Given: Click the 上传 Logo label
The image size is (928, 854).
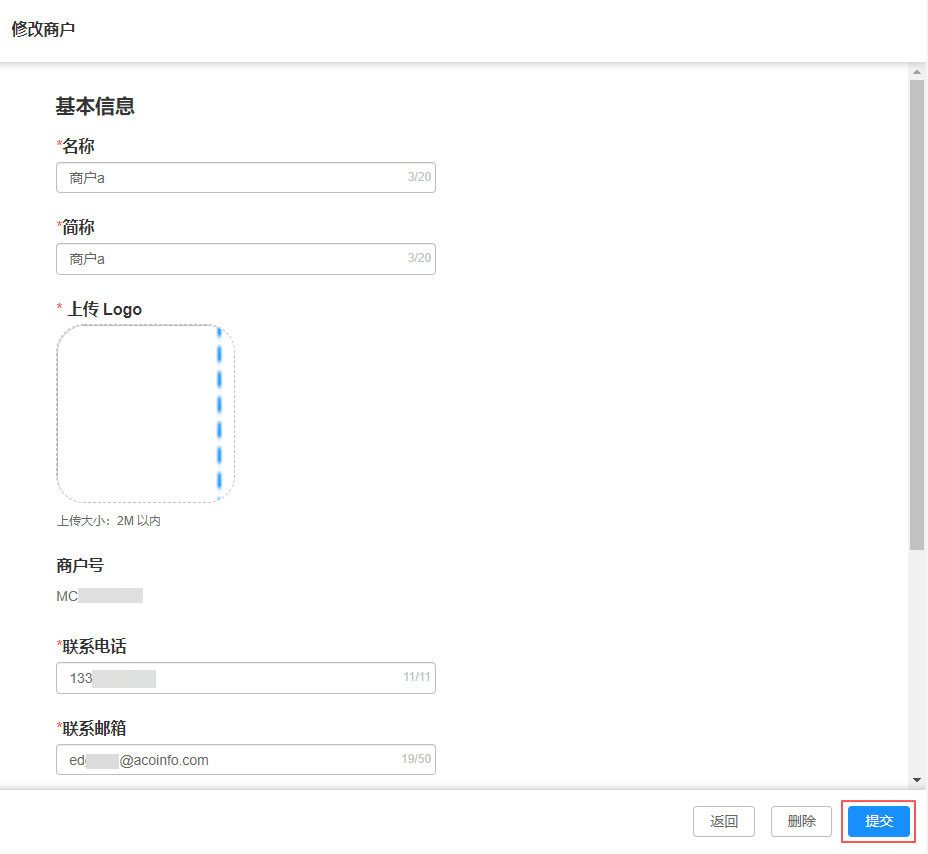Looking at the screenshot, I should click(104, 309).
